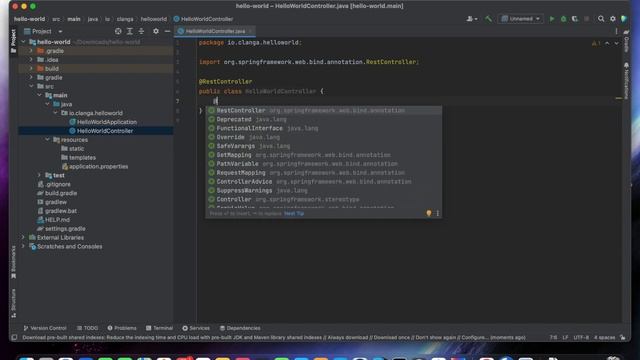The width and height of the screenshot is (640, 360).
Task: Hide the Project panel minus icon
Action: [167, 31]
